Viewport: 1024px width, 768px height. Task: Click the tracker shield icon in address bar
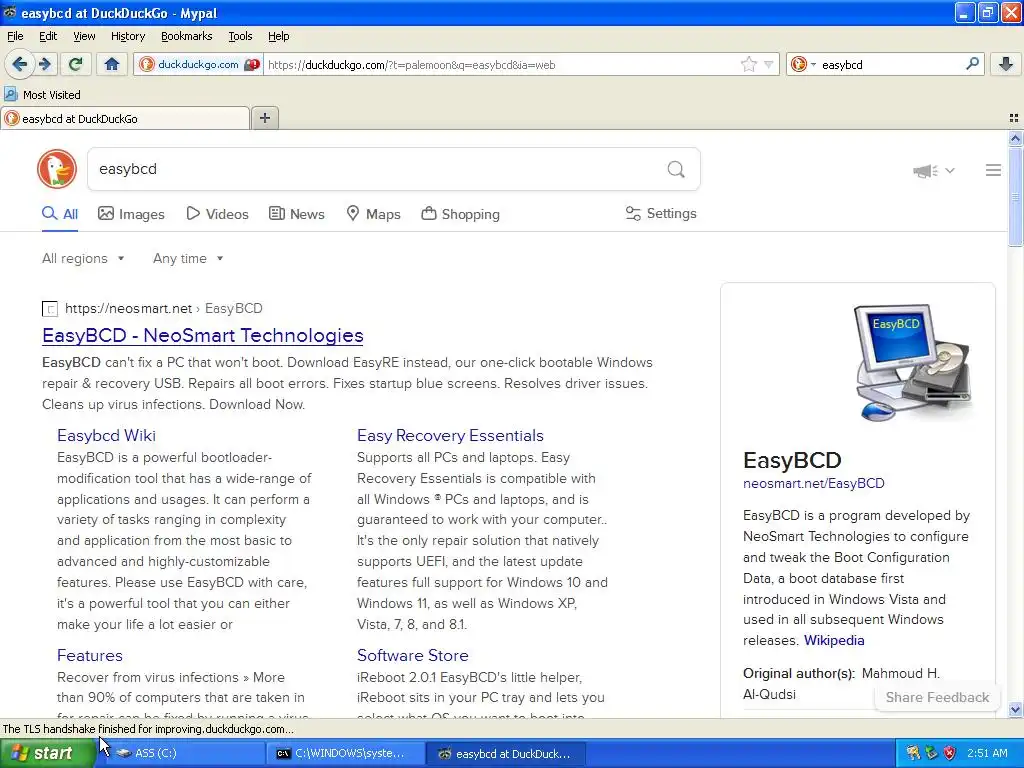pos(252,64)
